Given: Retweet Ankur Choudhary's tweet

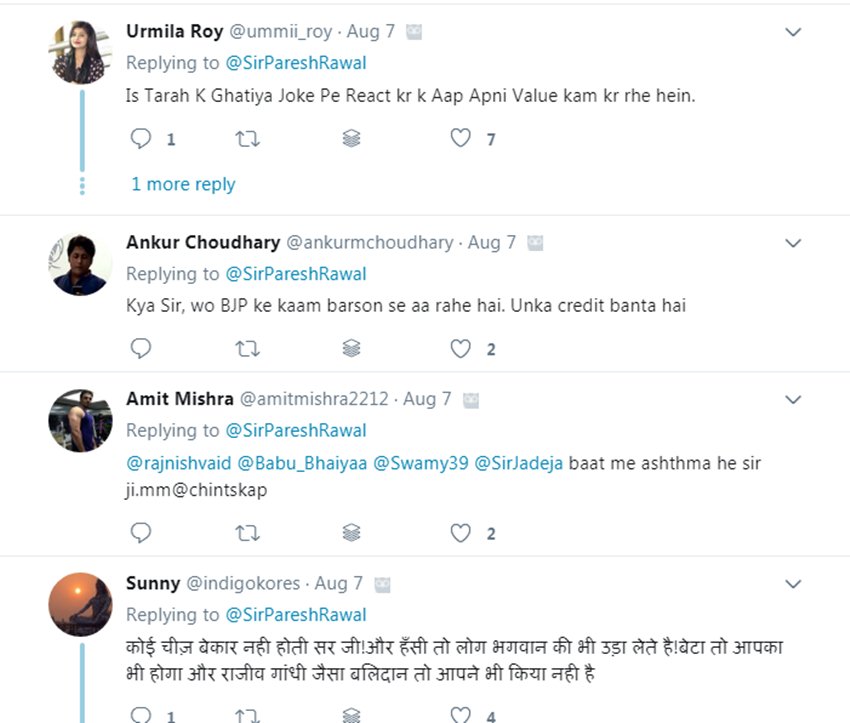Looking at the screenshot, I should point(247,349).
